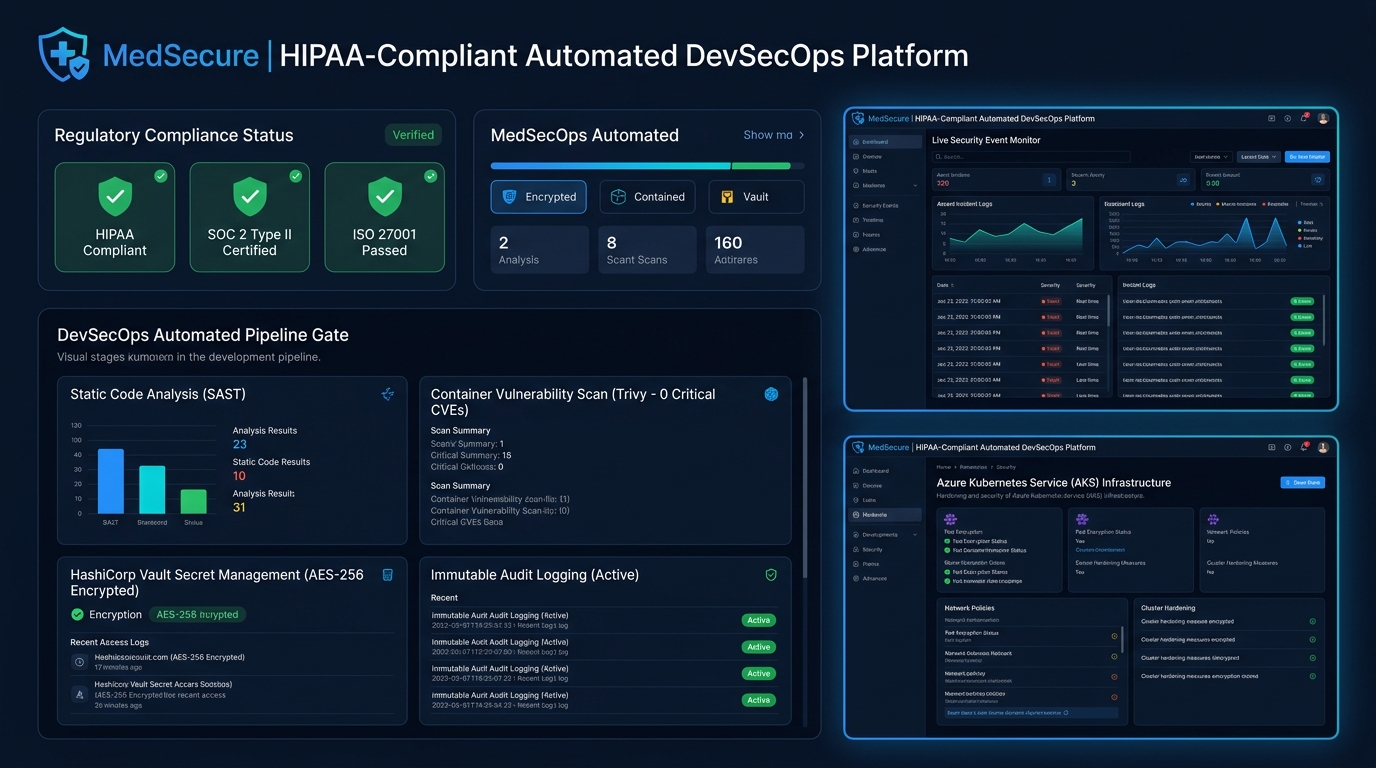1376x768 pixels.
Task: Click blue button in Live Security Event Monitor toolbar
Action: pyautogui.click(x=1307, y=157)
